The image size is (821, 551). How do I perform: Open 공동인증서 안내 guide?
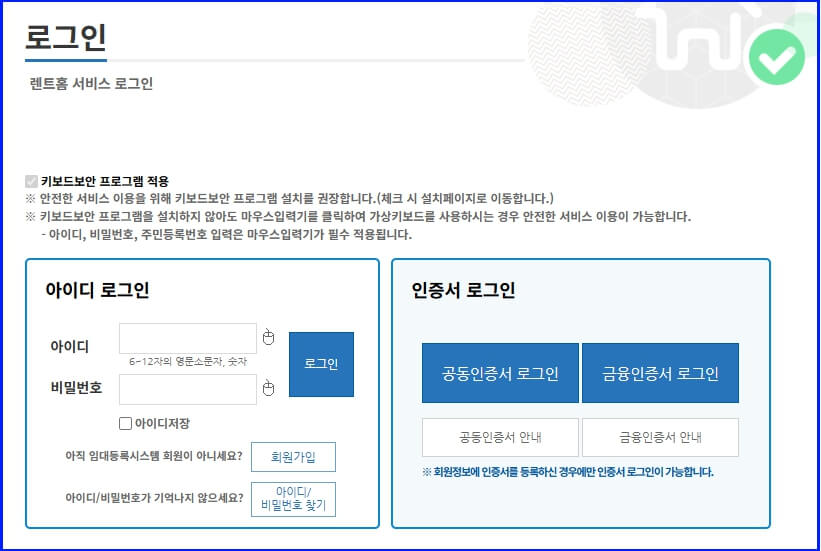coord(500,437)
